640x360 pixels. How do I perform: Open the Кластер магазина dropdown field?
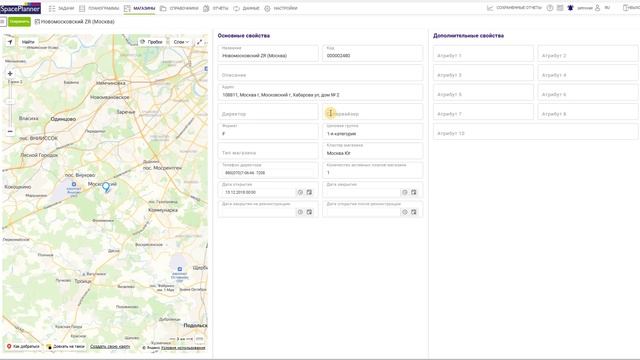click(373, 151)
